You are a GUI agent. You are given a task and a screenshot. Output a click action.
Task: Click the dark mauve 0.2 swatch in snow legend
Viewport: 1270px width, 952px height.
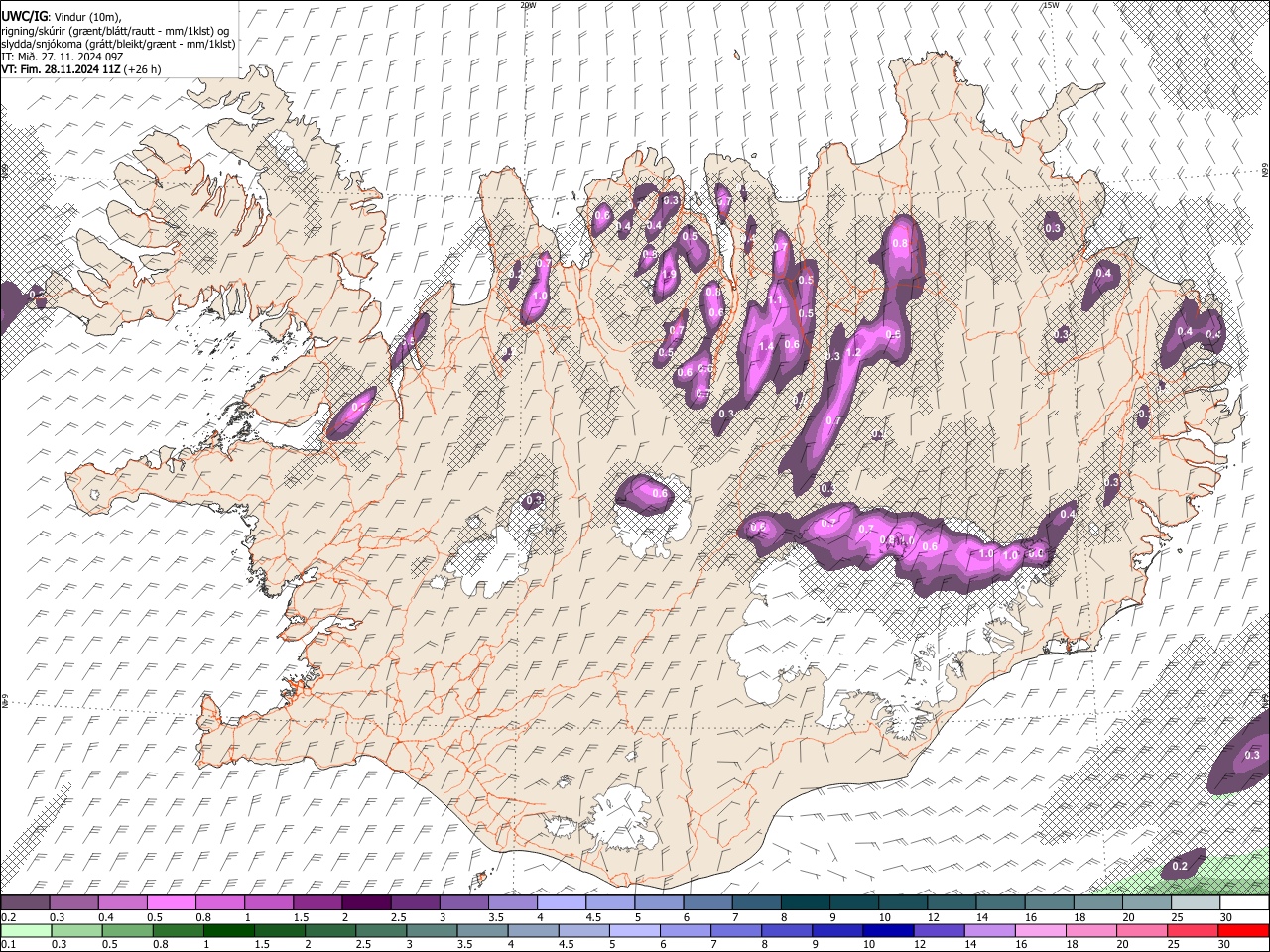click(25, 903)
